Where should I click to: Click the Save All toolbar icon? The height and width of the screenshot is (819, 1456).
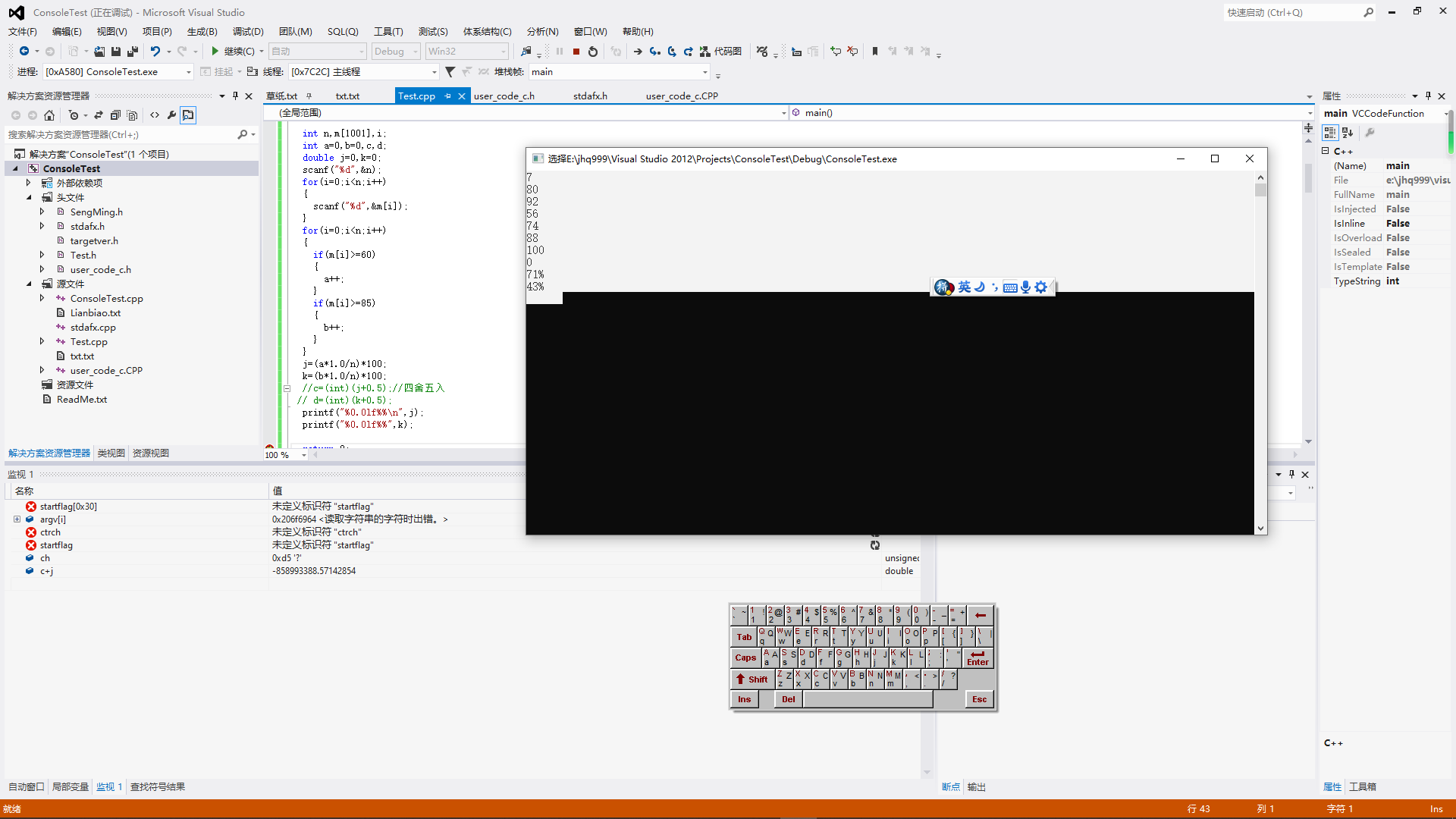[133, 51]
